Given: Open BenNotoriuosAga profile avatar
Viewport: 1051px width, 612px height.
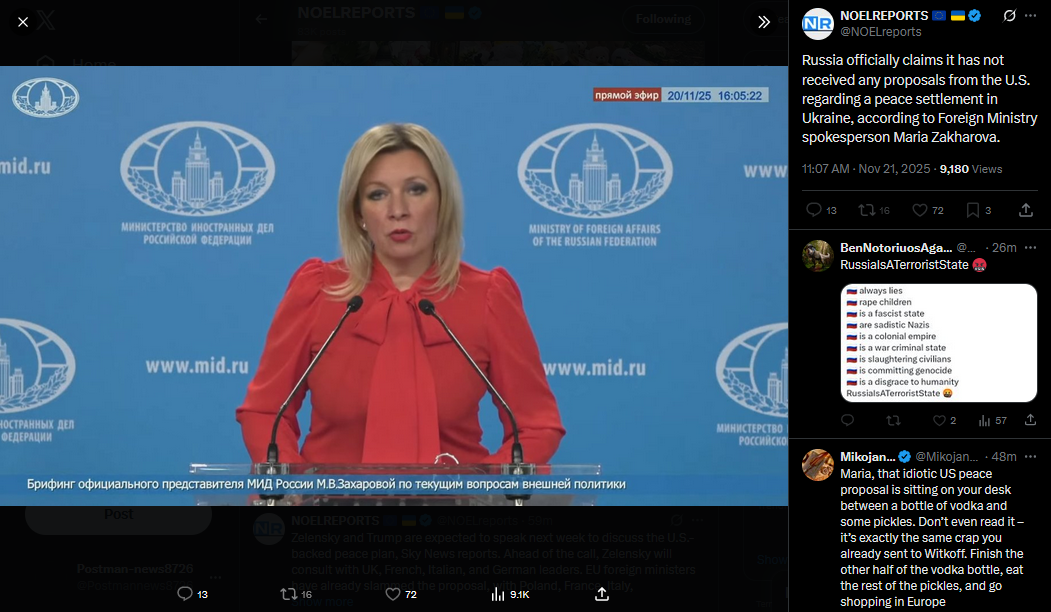Looking at the screenshot, I should [x=817, y=255].
